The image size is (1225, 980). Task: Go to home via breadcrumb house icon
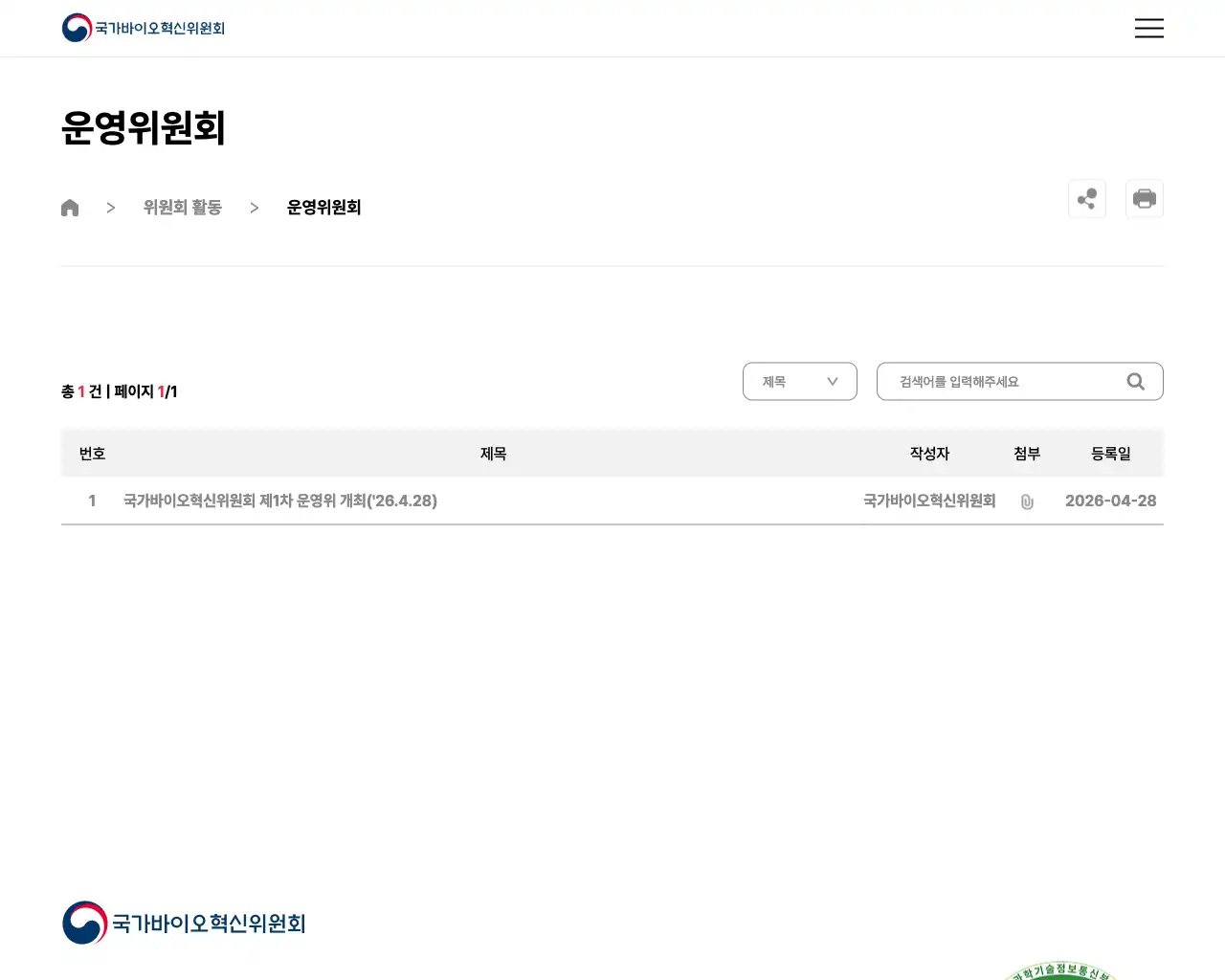(70, 208)
